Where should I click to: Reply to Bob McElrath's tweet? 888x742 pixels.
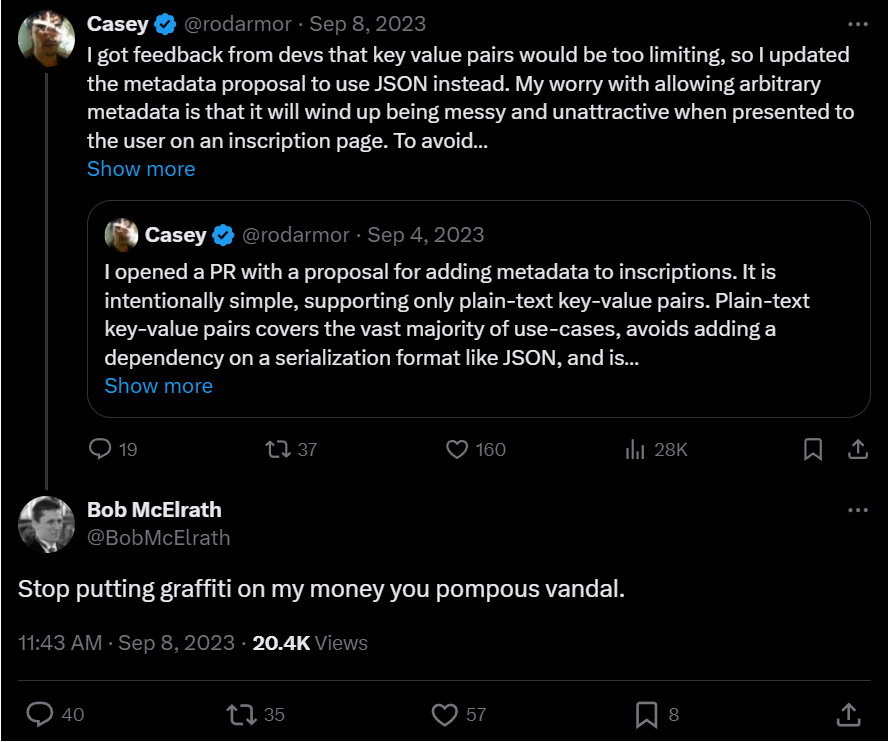coord(40,714)
